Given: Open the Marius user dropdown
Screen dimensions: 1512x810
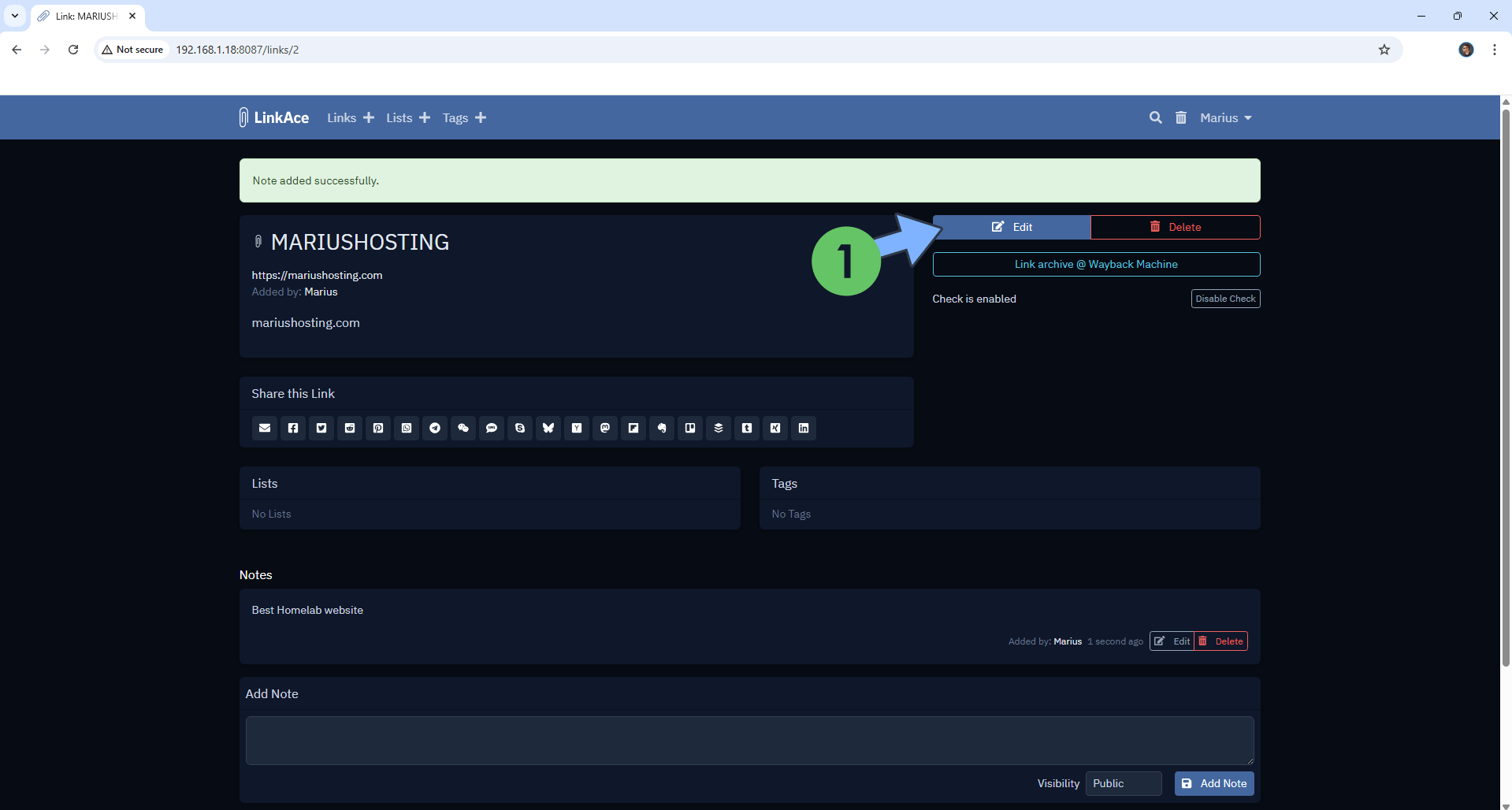Looking at the screenshot, I should 1225,117.
